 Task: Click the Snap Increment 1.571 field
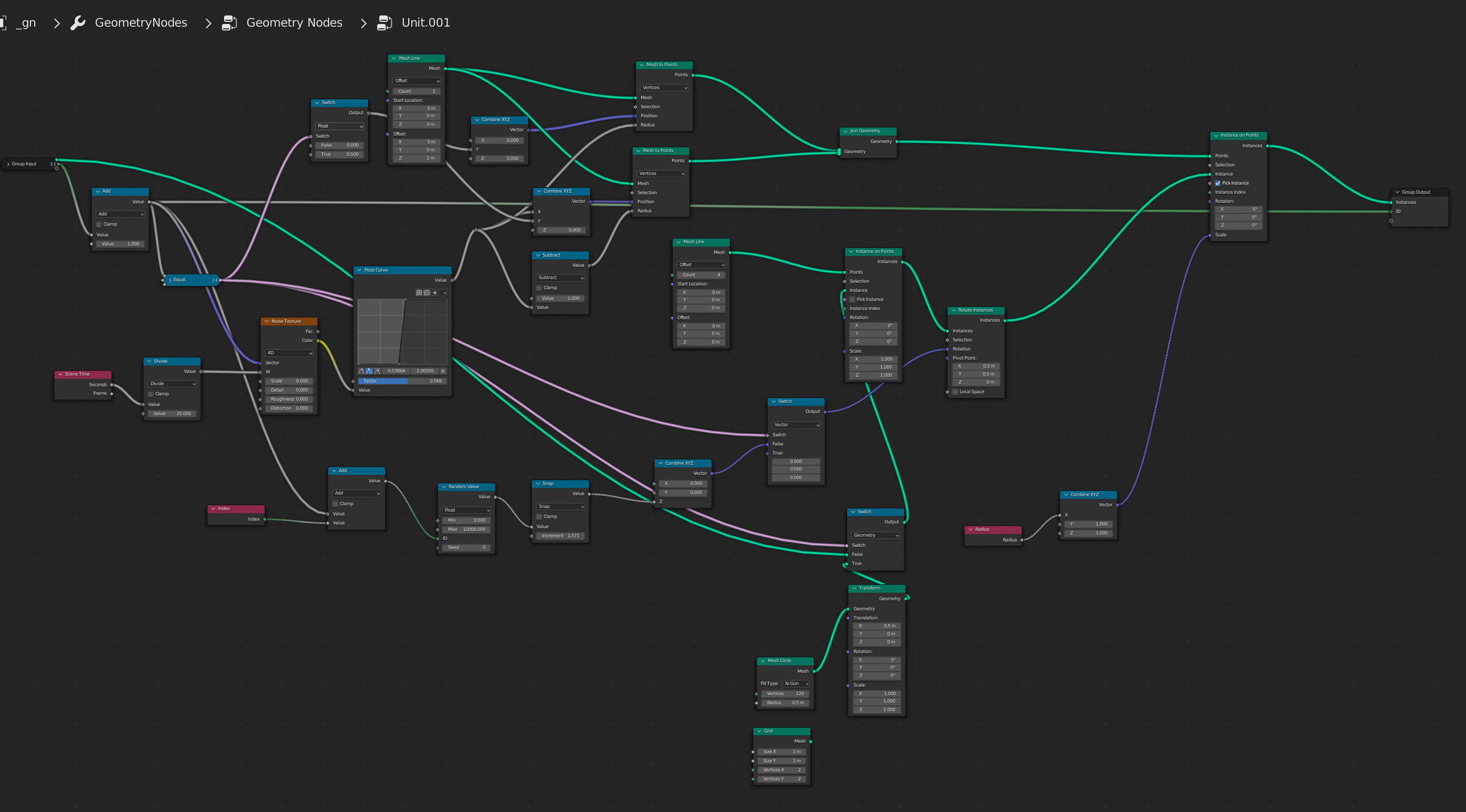coord(561,536)
